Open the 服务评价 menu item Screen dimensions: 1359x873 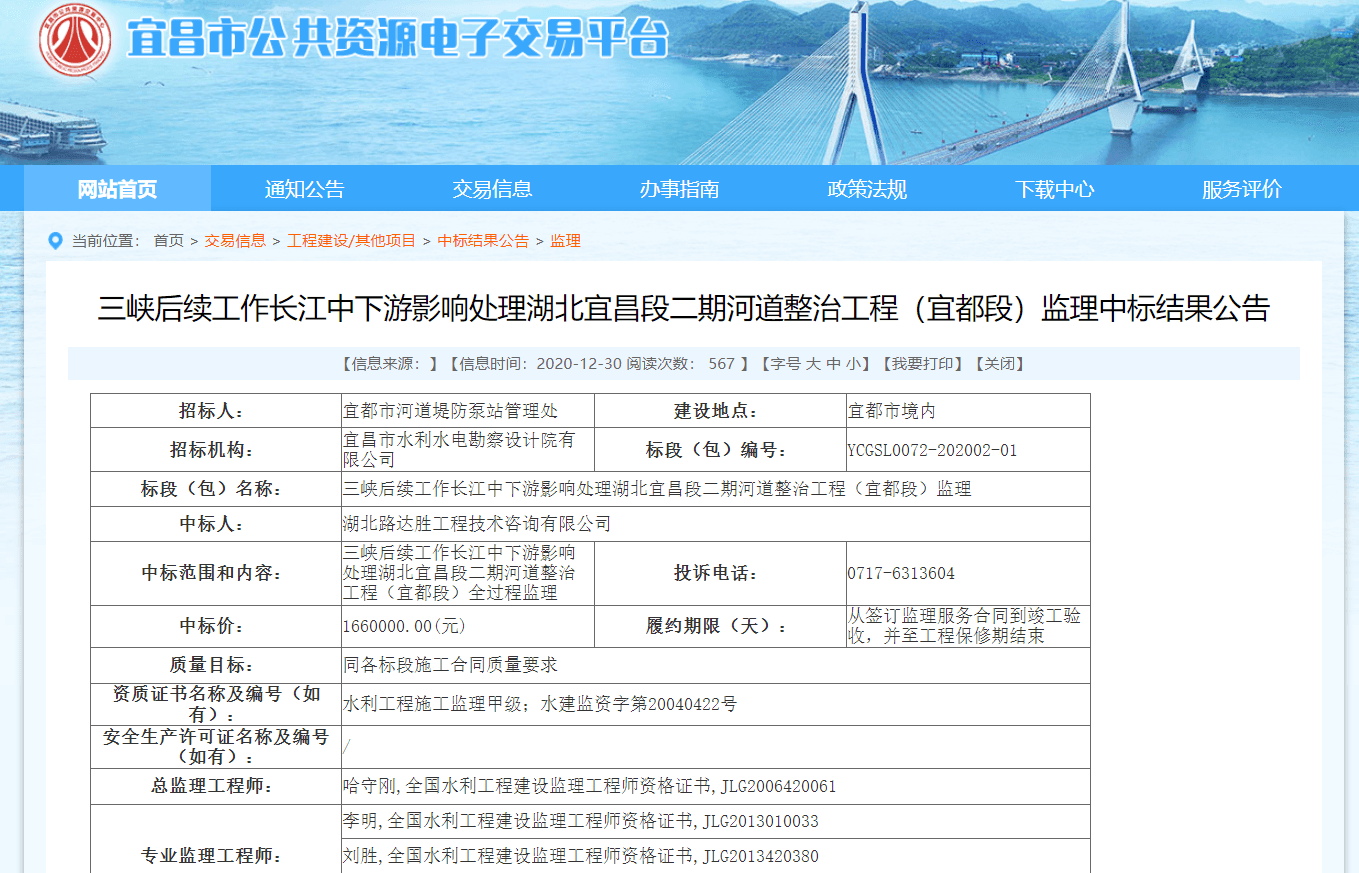coord(1241,189)
